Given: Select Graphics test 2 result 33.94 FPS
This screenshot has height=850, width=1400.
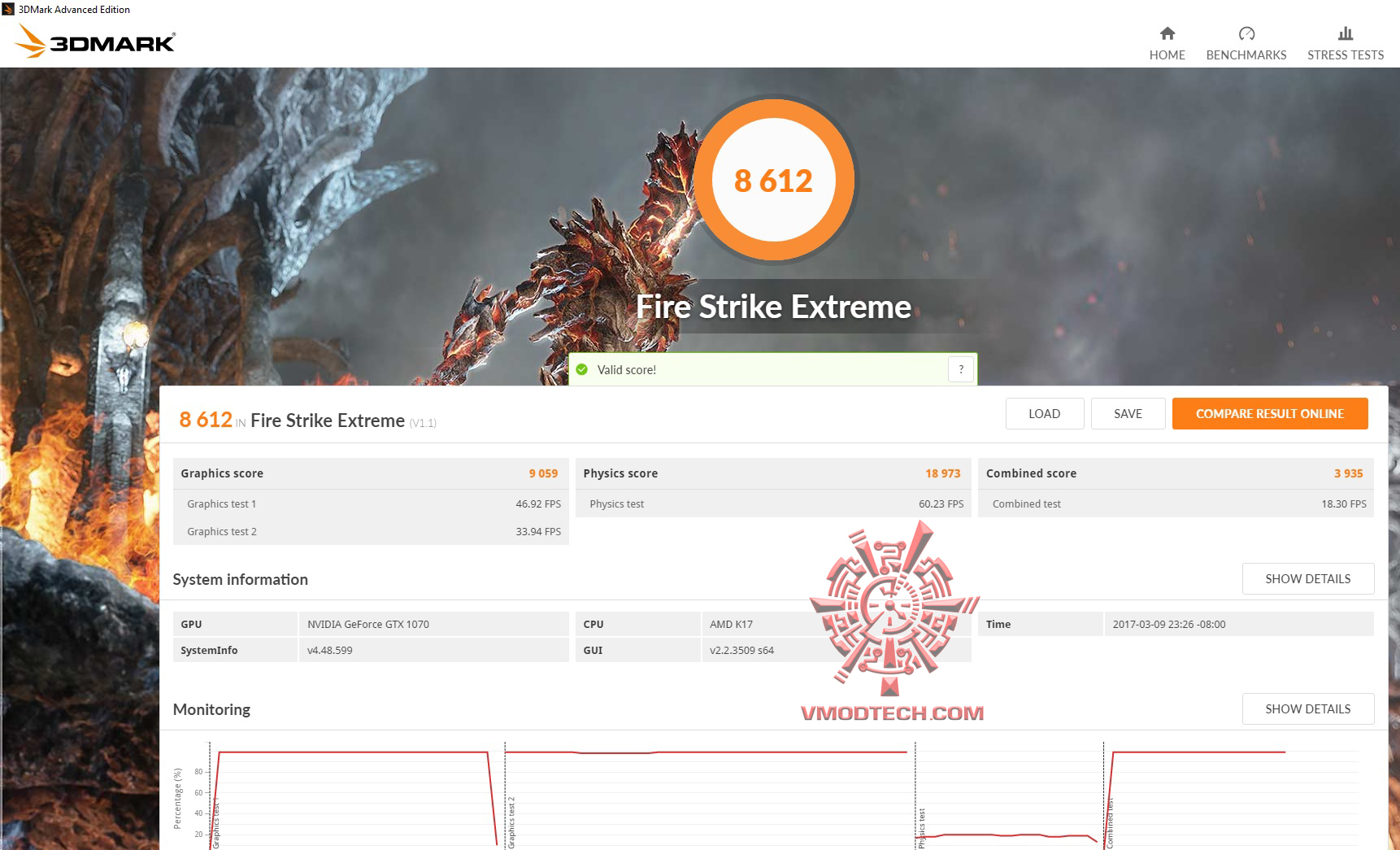Looking at the screenshot, I should point(538,532).
